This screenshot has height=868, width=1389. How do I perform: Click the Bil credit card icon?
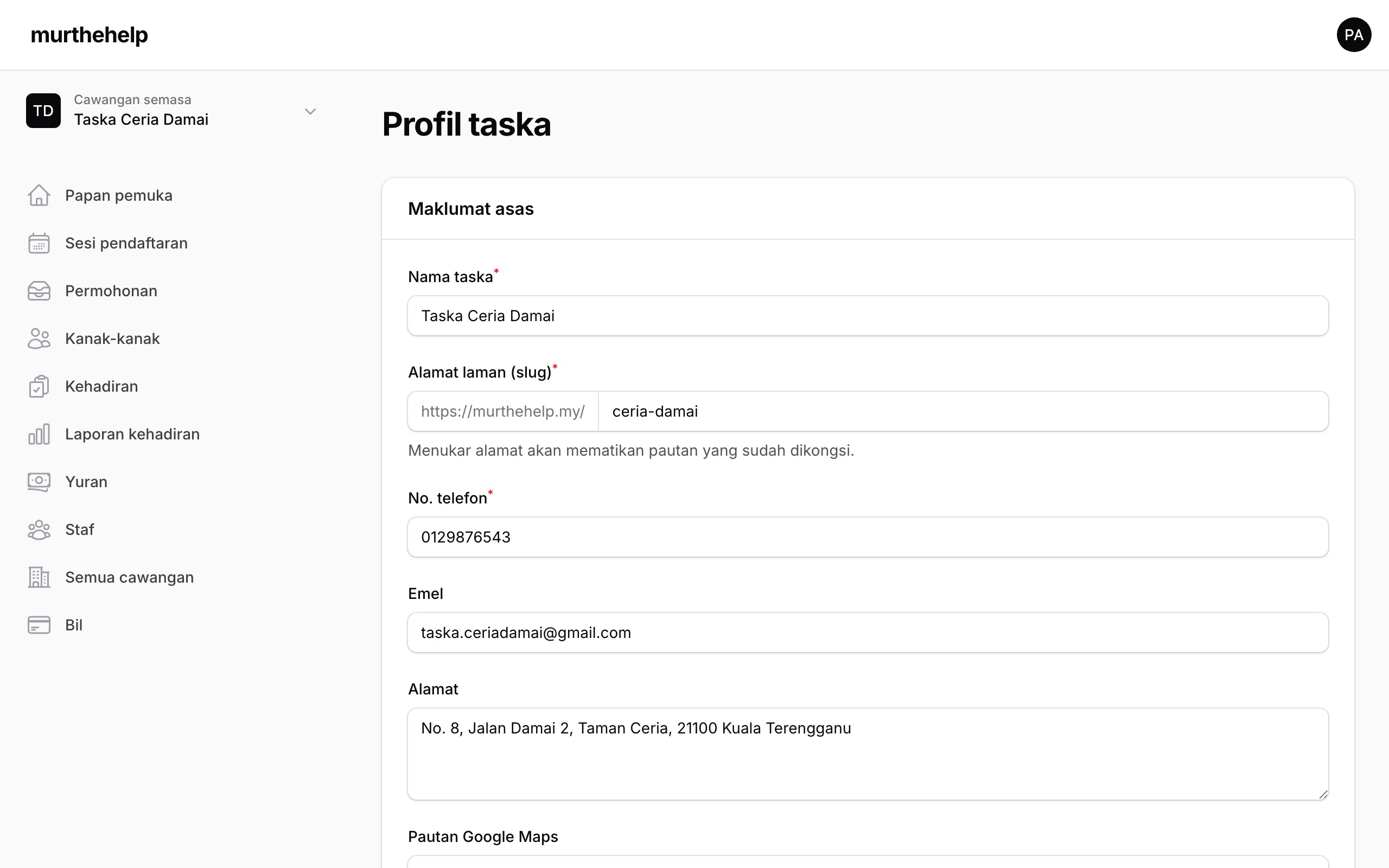click(39, 624)
